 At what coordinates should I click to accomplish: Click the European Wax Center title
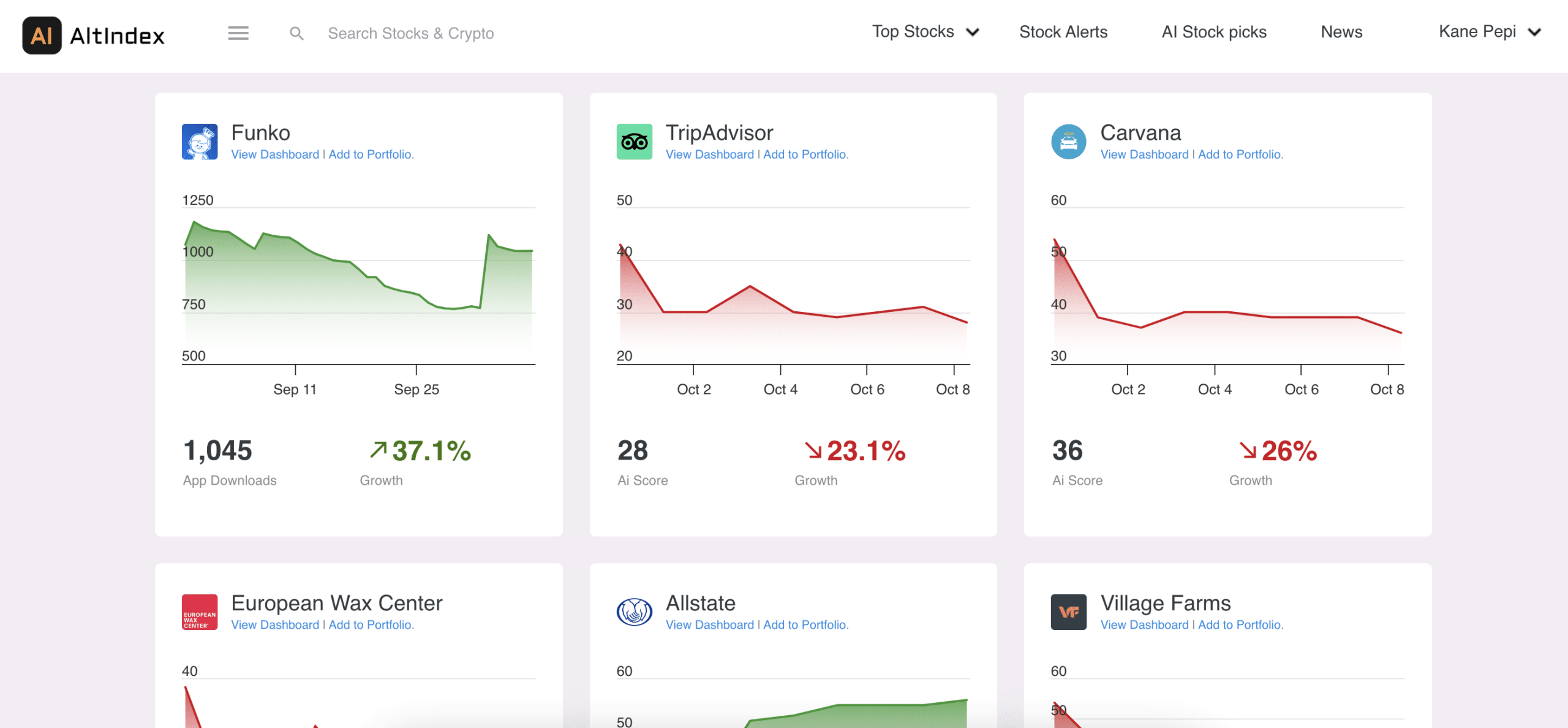coord(337,603)
